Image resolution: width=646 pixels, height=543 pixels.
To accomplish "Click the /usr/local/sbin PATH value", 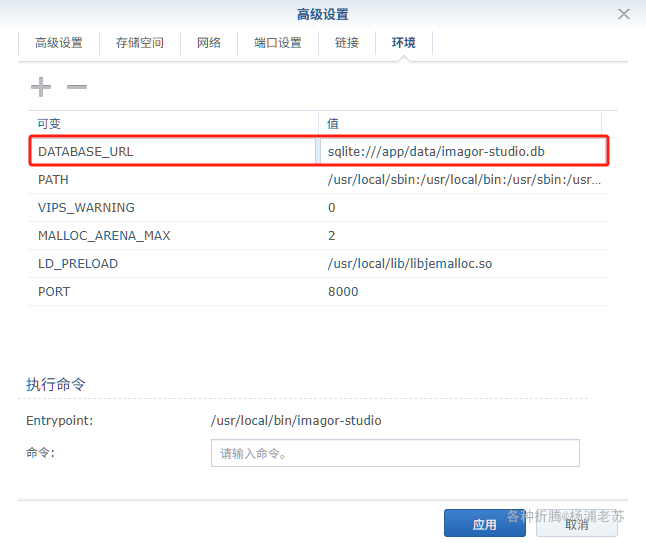I will click(464, 180).
